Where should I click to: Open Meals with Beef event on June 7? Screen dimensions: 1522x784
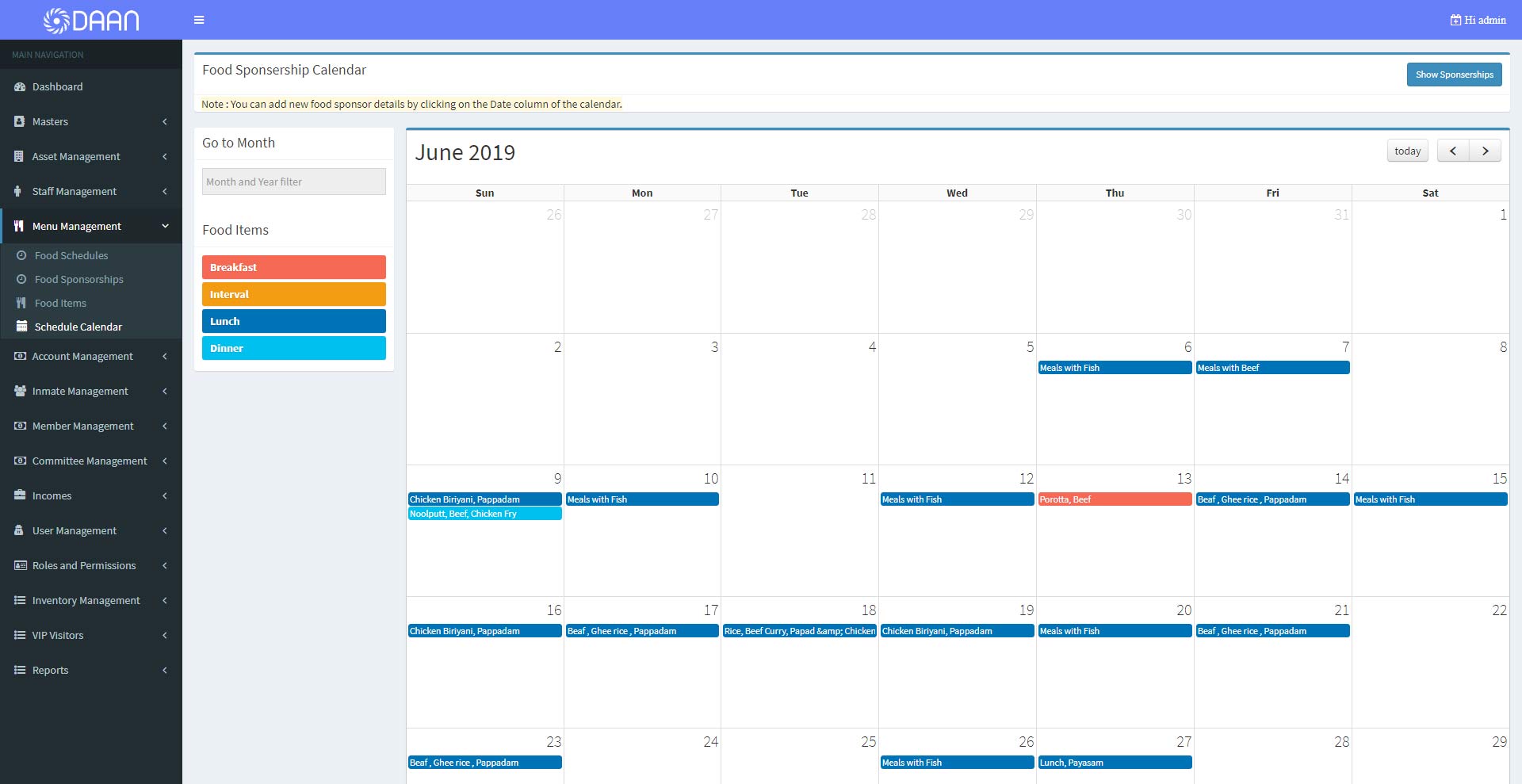click(x=1272, y=368)
